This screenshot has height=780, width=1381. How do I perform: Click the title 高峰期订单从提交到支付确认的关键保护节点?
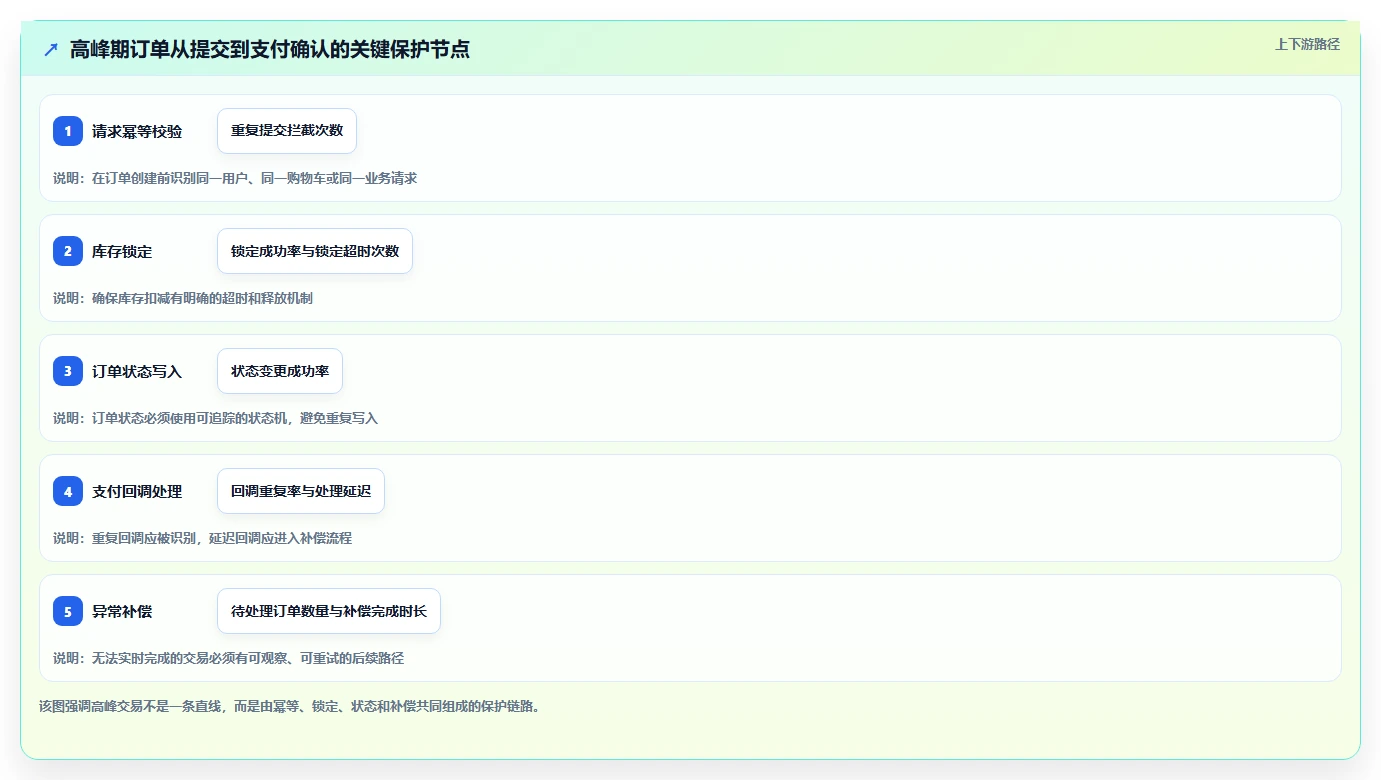(270, 49)
